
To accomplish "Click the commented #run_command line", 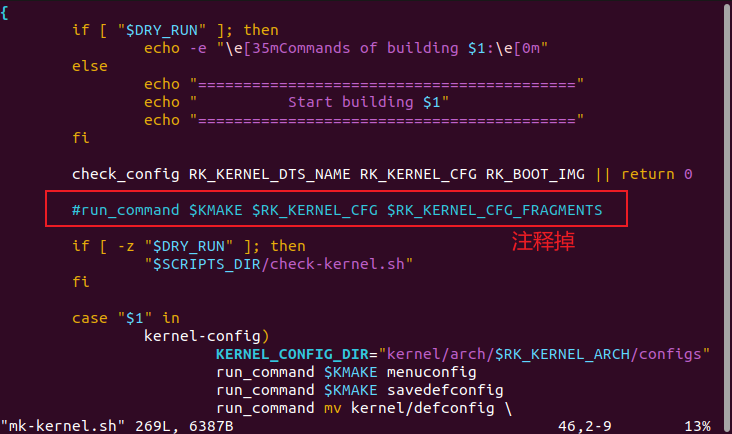I will [x=337, y=210].
